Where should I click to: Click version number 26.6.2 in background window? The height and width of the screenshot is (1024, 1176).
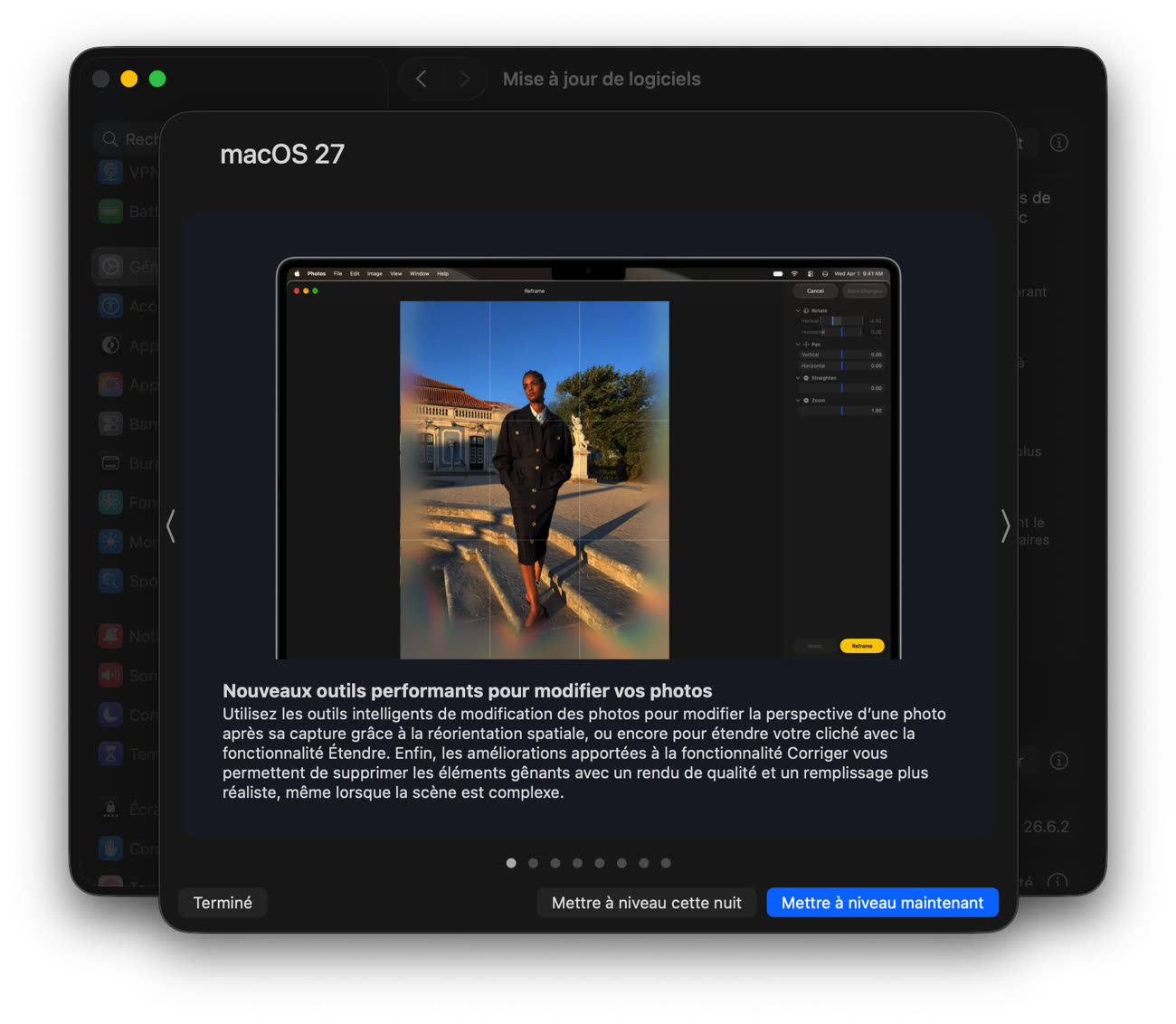click(x=1046, y=827)
